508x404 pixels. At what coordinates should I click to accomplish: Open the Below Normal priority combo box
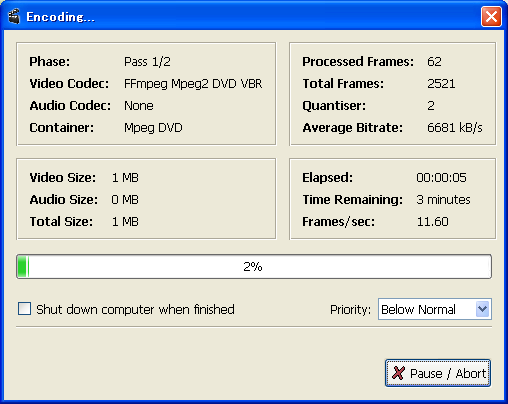[x=435, y=309]
